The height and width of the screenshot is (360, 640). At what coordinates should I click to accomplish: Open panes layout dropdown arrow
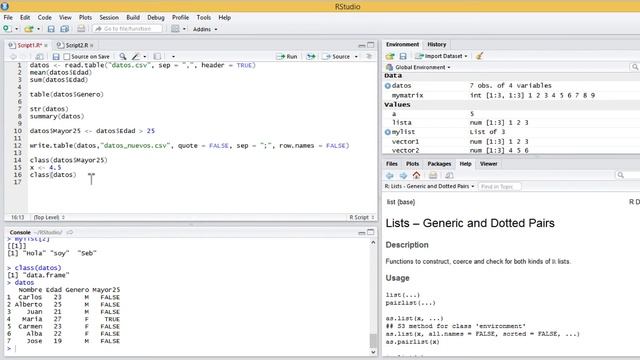coord(184,29)
